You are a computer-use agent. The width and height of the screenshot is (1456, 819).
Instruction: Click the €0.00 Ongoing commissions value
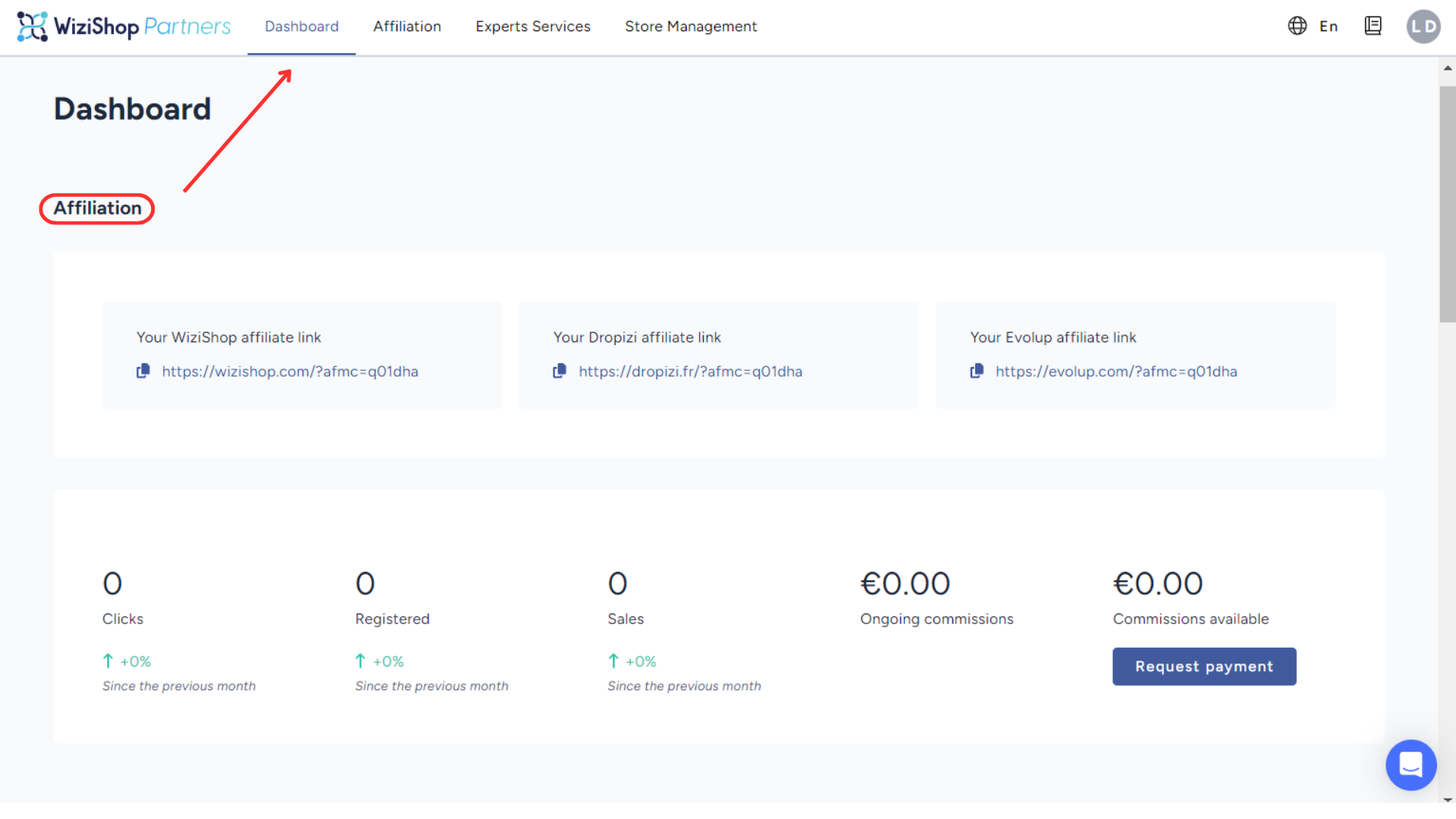point(905,584)
